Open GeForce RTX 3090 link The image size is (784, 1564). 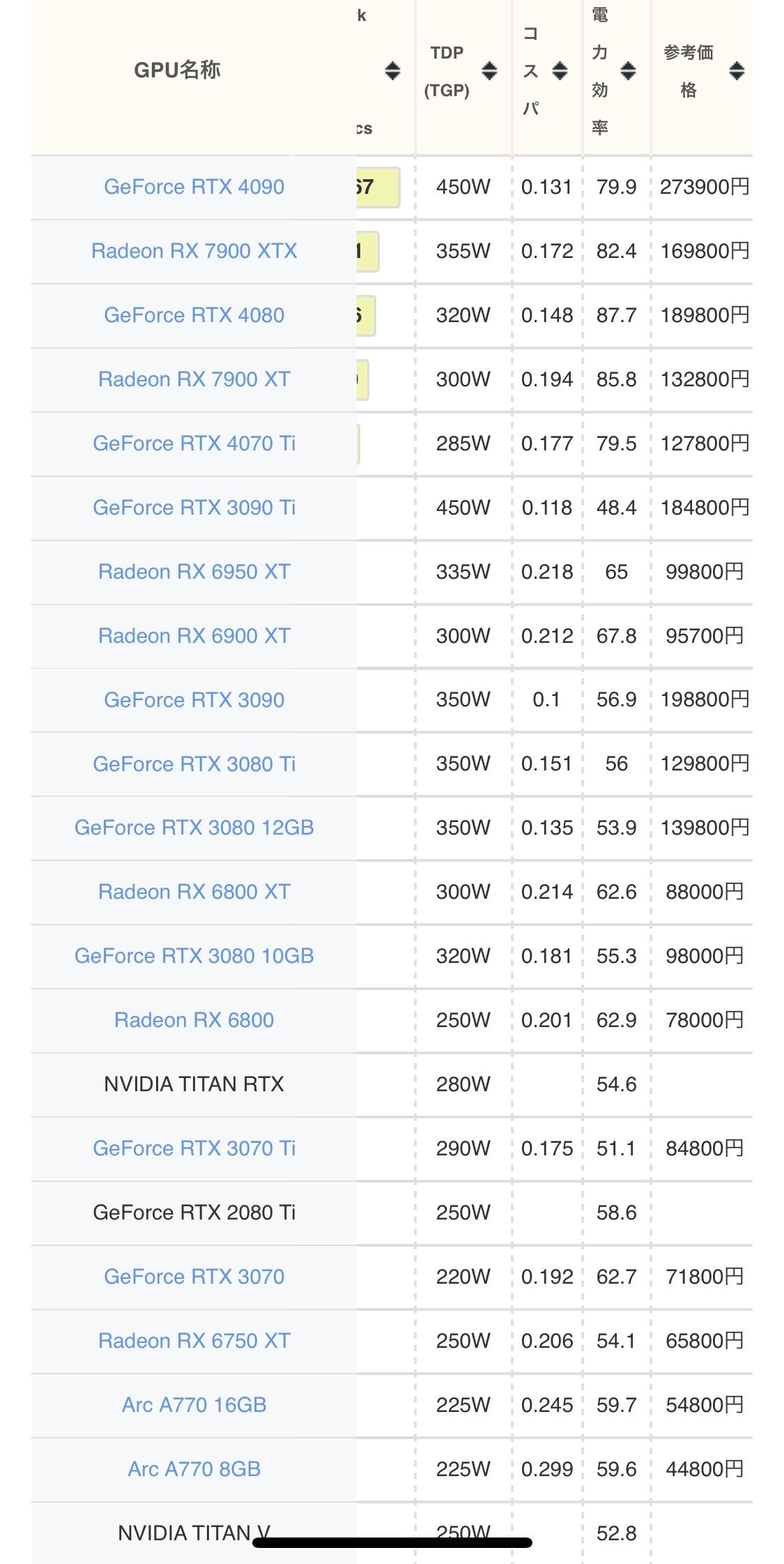194,700
